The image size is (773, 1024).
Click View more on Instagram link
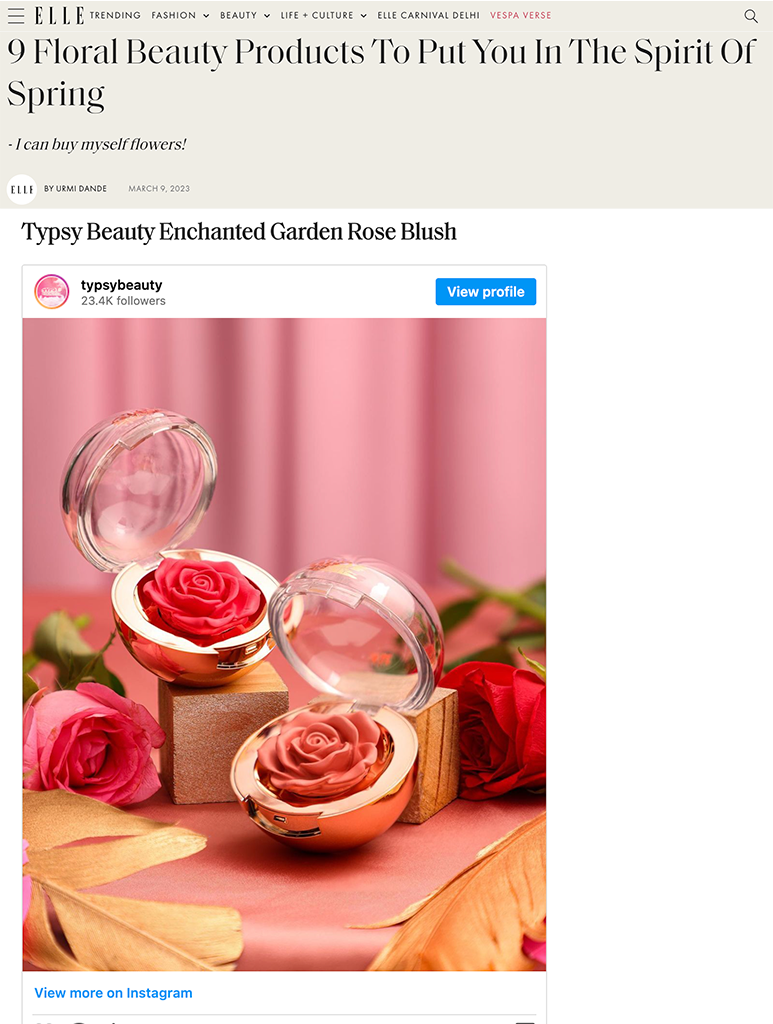(x=113, y=993)
